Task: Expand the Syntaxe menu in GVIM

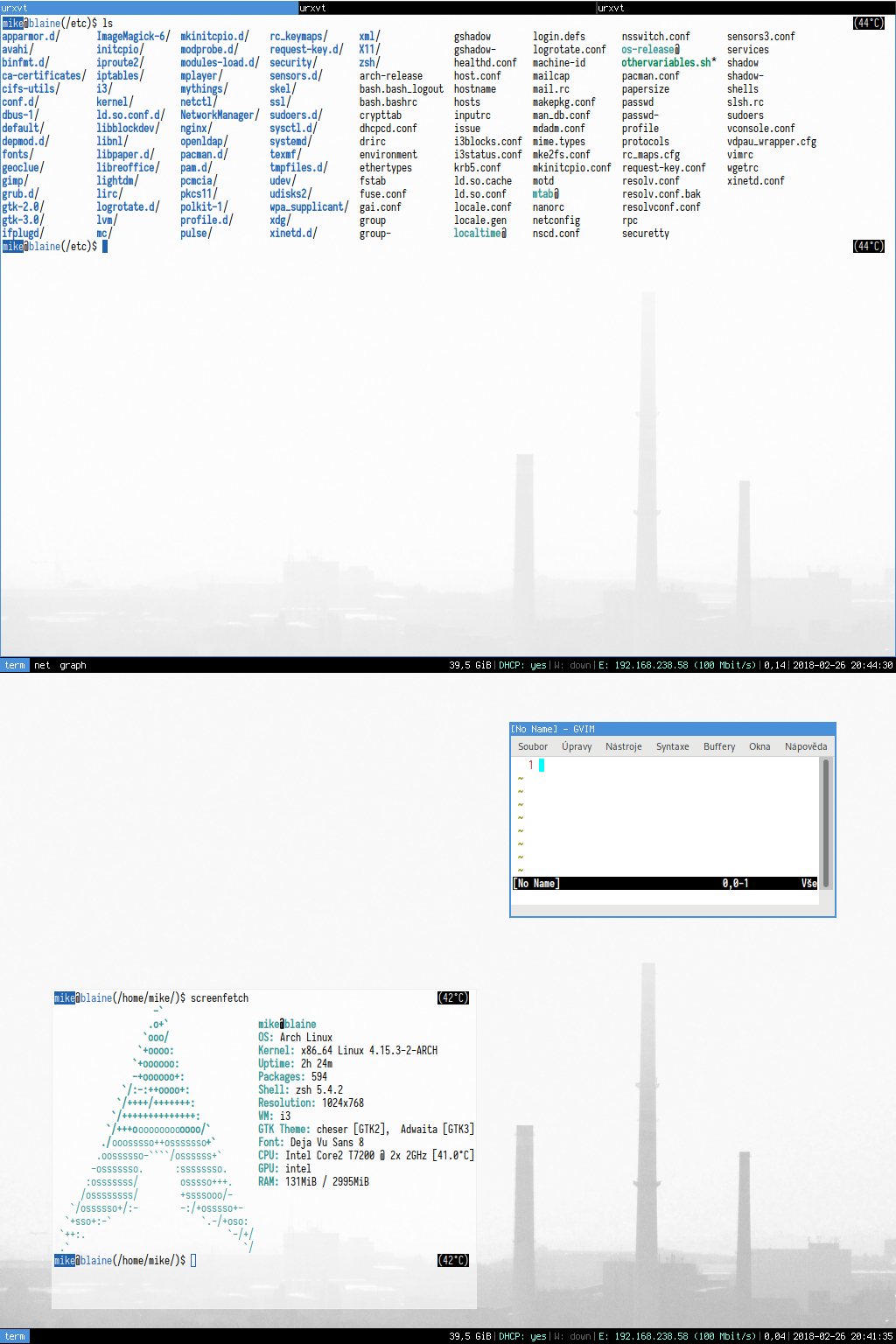Action: coord(672,746)
